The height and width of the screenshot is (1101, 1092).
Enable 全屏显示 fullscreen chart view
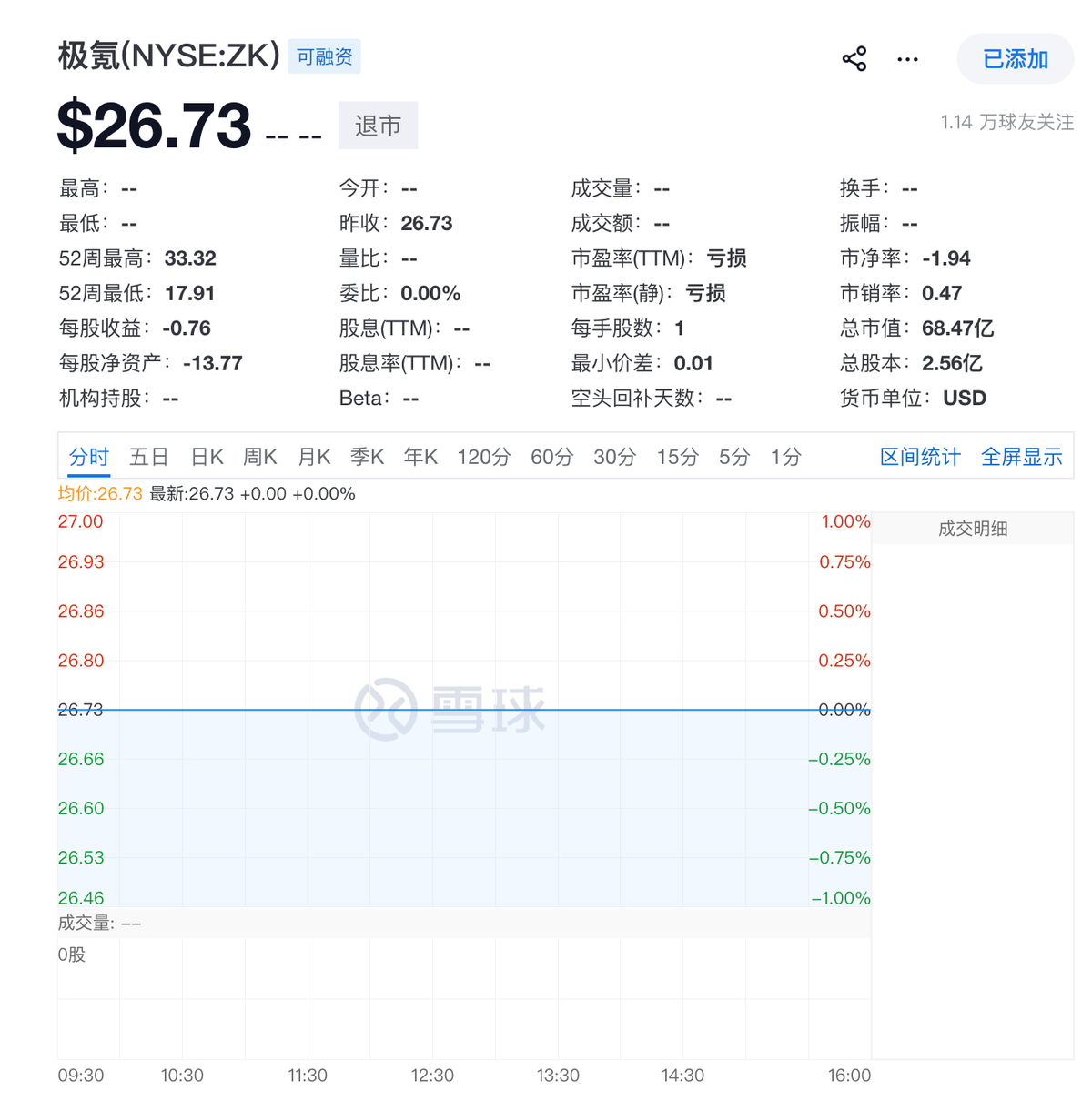(x=1021, y=458)
